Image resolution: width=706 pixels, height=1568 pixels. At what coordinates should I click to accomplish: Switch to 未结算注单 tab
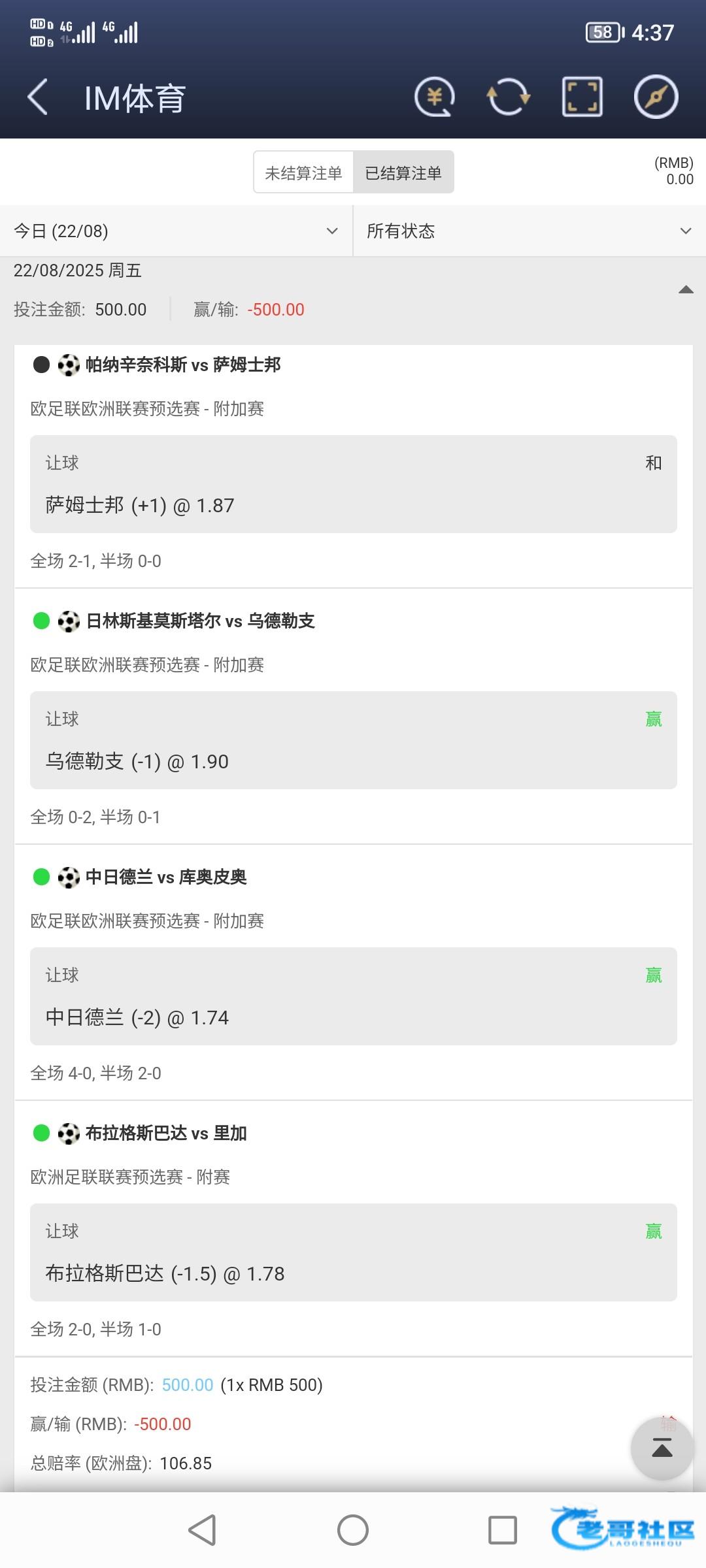click(303, 173)
